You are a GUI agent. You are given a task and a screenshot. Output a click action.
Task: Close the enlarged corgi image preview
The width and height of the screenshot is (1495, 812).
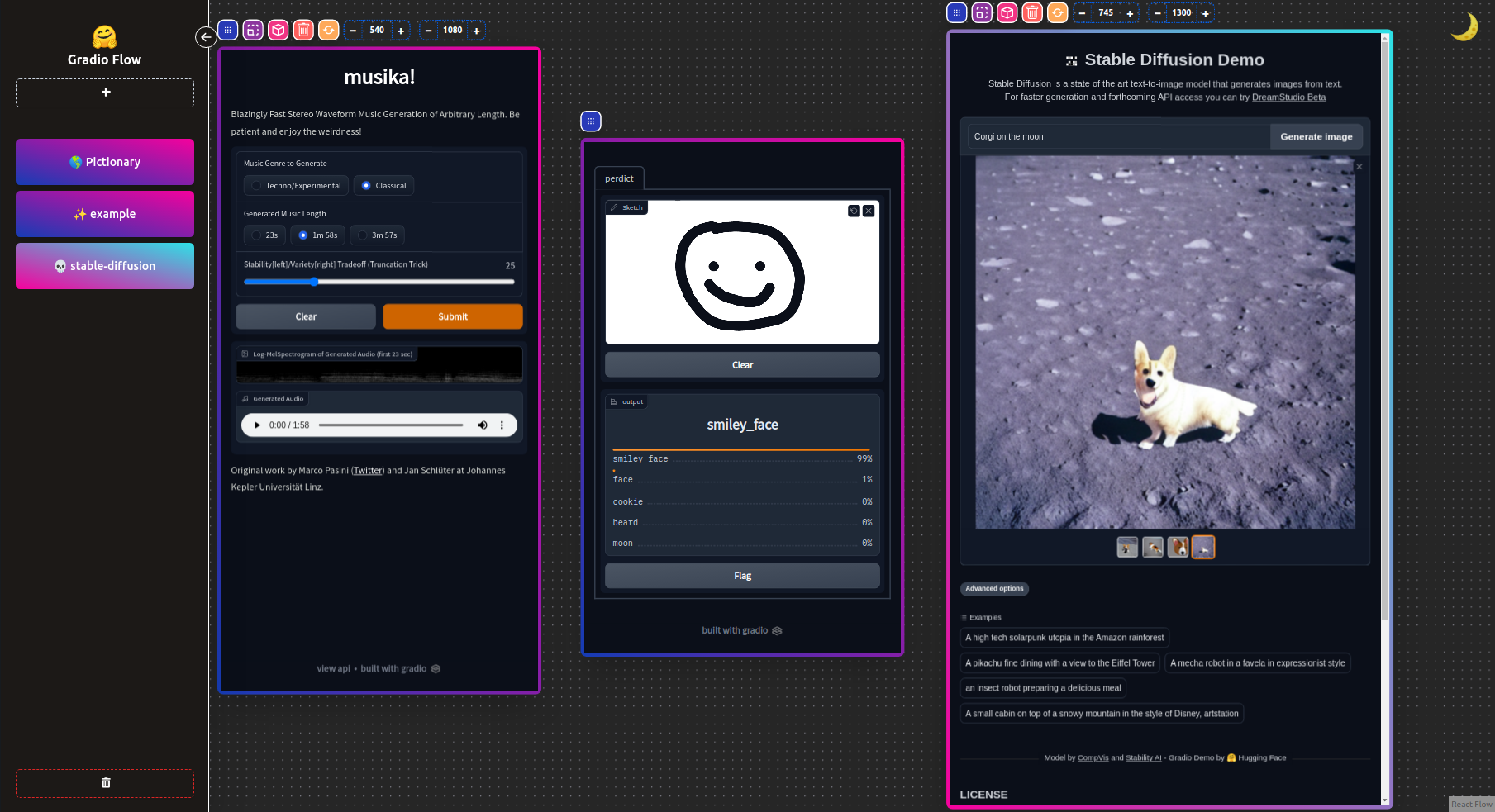coord(1359,167)
